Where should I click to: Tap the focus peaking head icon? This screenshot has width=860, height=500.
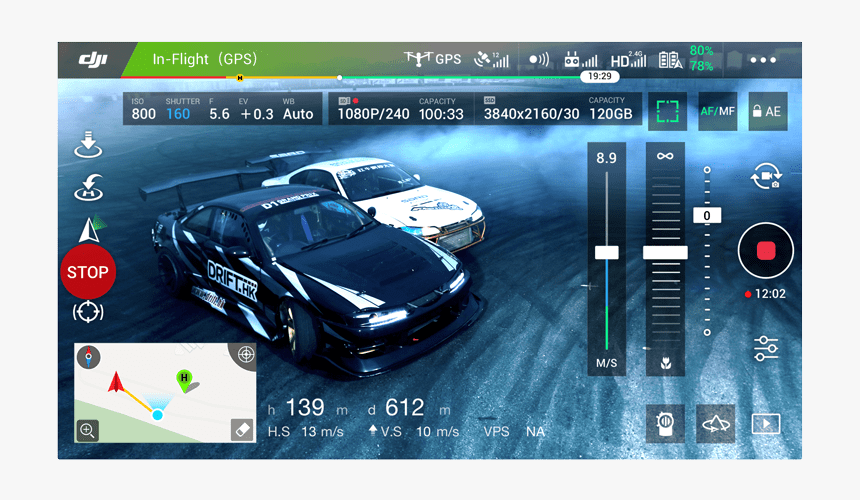(665, 423)
